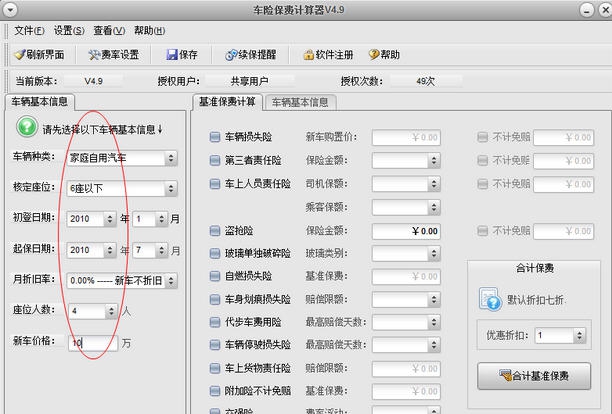Toggle 不计免赔 for 车辆损失险 row
This screenshot has width=612, height=414.
pos(483,137)
